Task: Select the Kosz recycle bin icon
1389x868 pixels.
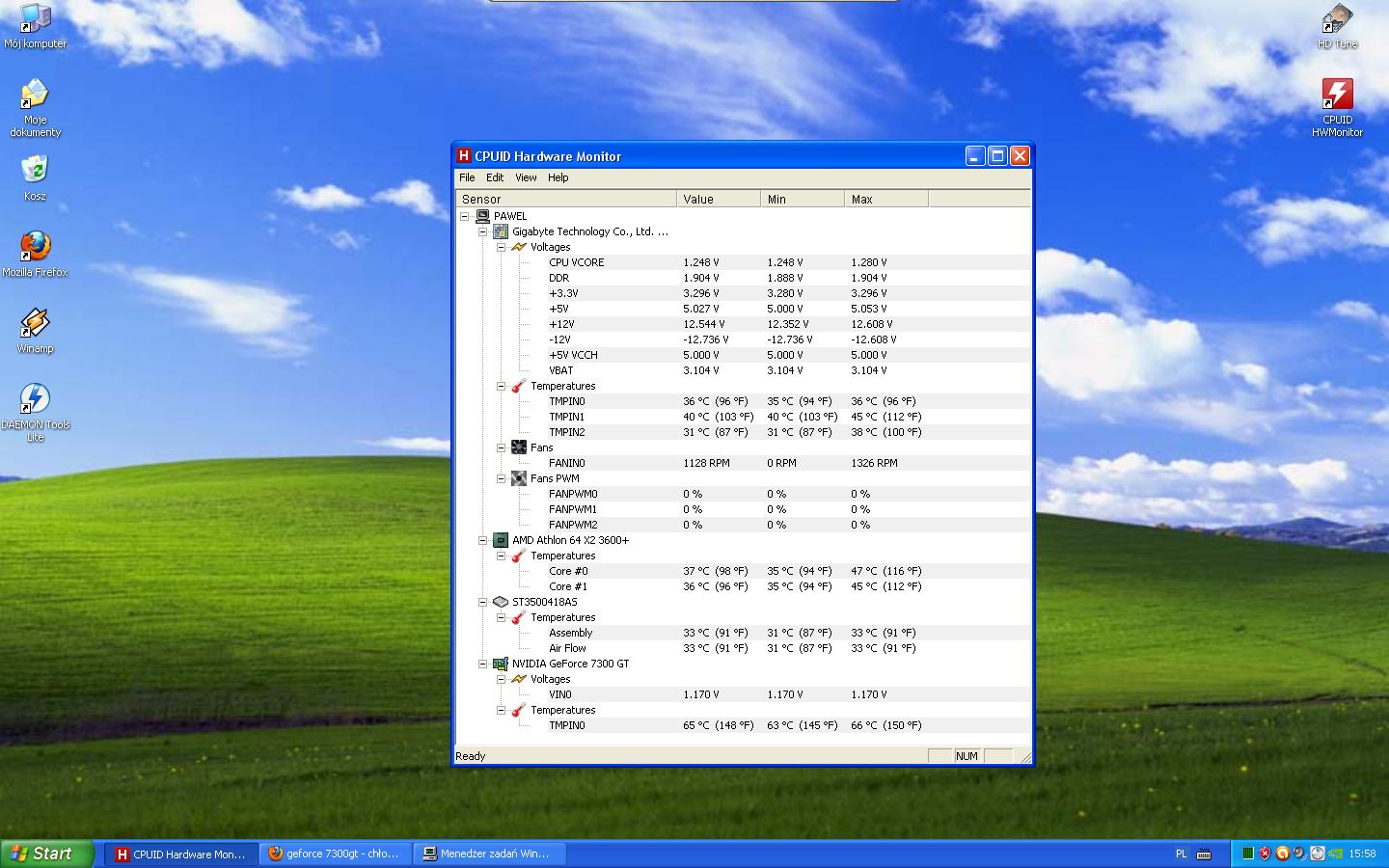Action: point(35,172)
